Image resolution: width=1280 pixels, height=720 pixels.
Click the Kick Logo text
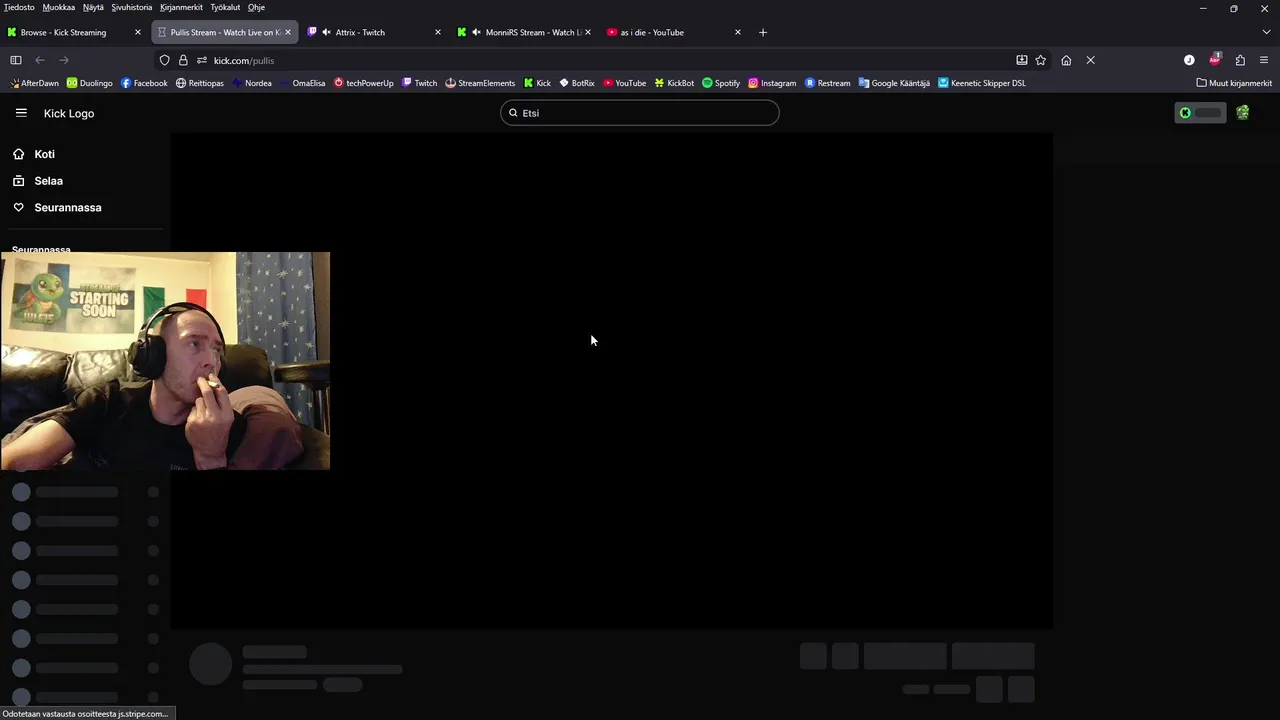tap(69, 113)
